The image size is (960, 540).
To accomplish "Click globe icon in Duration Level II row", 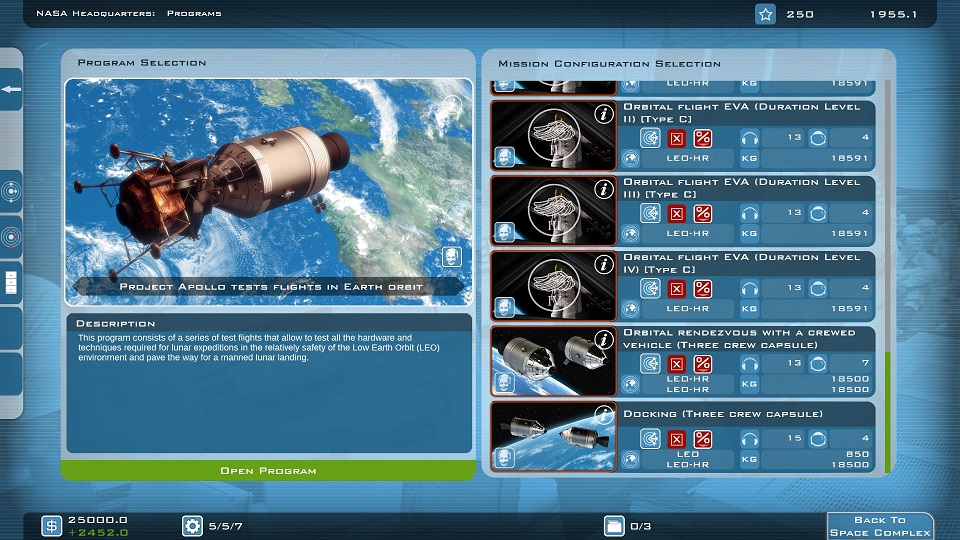I will click(x=631, y=158).
